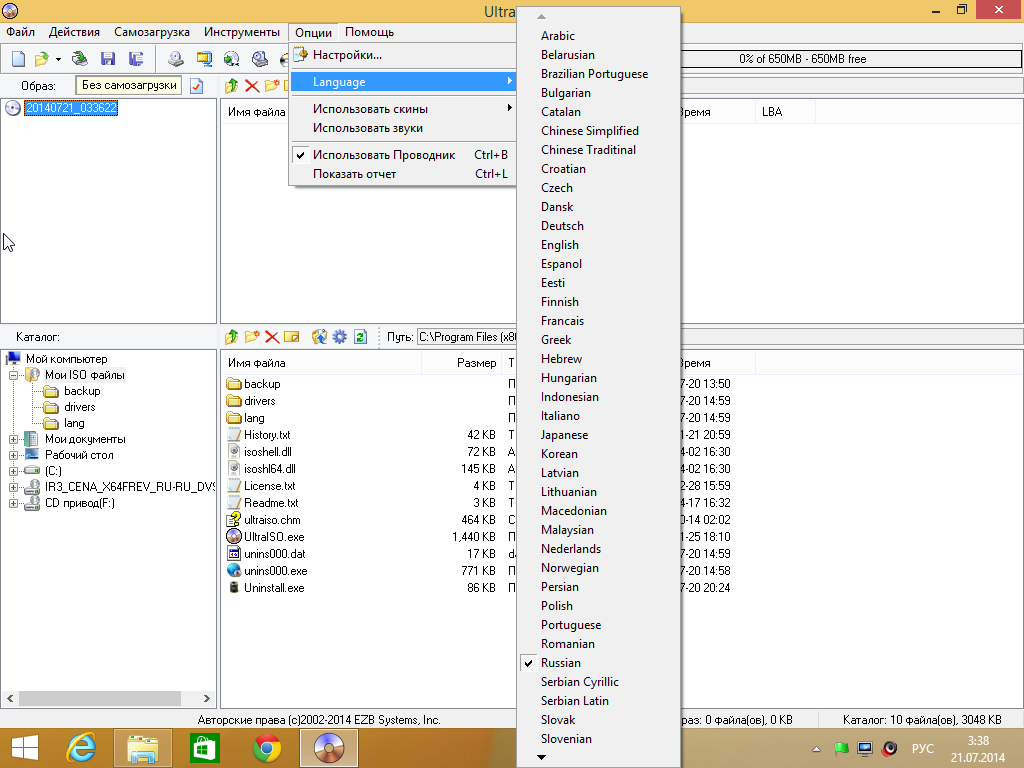Click the language list scroll-up arrow
Viewport: 1024px width, 768px height.
541,16
